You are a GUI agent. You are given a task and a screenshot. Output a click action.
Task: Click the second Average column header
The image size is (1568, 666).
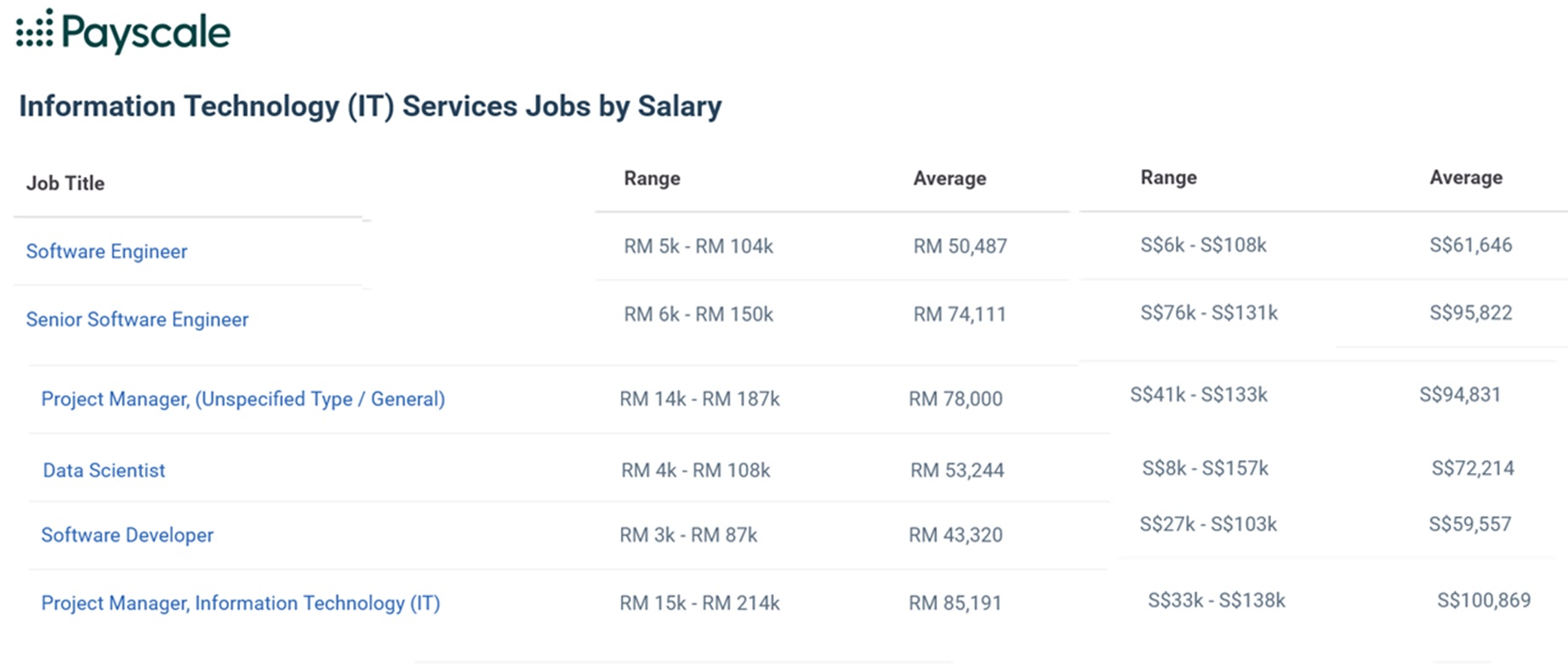click(x=1465, y=178)
